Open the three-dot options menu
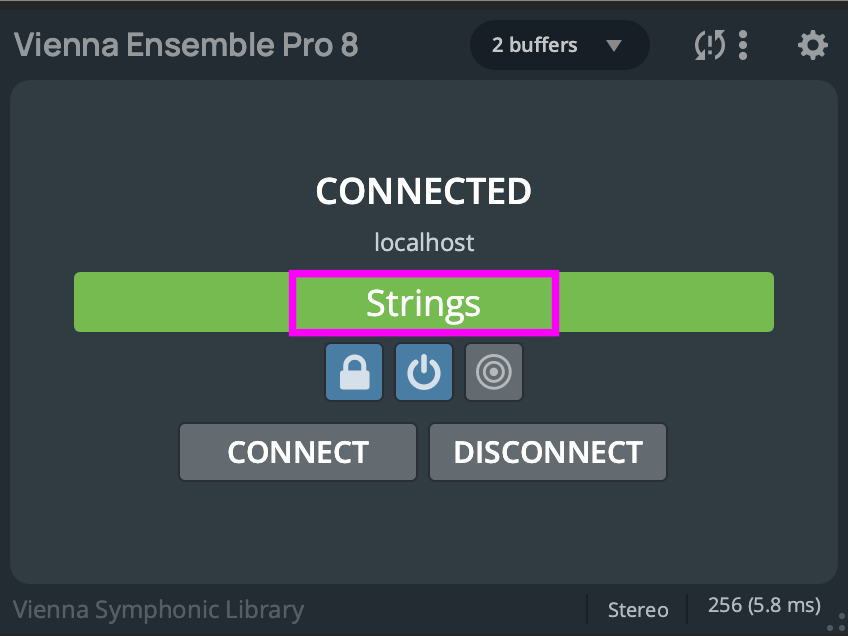This screenshot has width=849, height=636. tap(743, 45)
